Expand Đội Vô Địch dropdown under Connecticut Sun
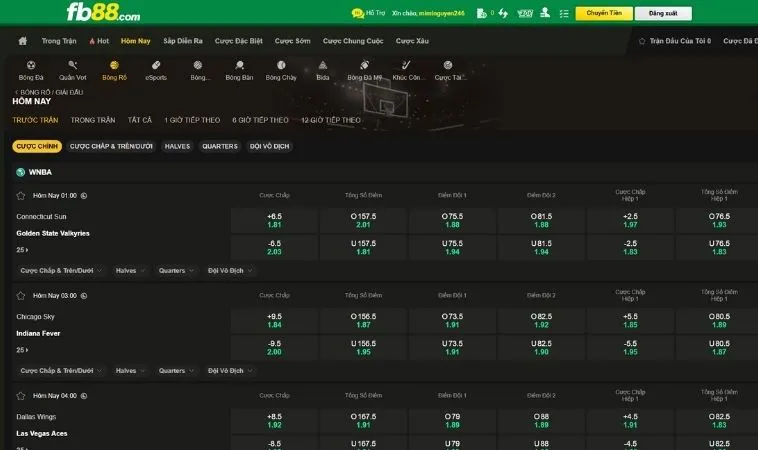Image resolution: width=758 pixels, height=450 pixels. pos(228,270)
